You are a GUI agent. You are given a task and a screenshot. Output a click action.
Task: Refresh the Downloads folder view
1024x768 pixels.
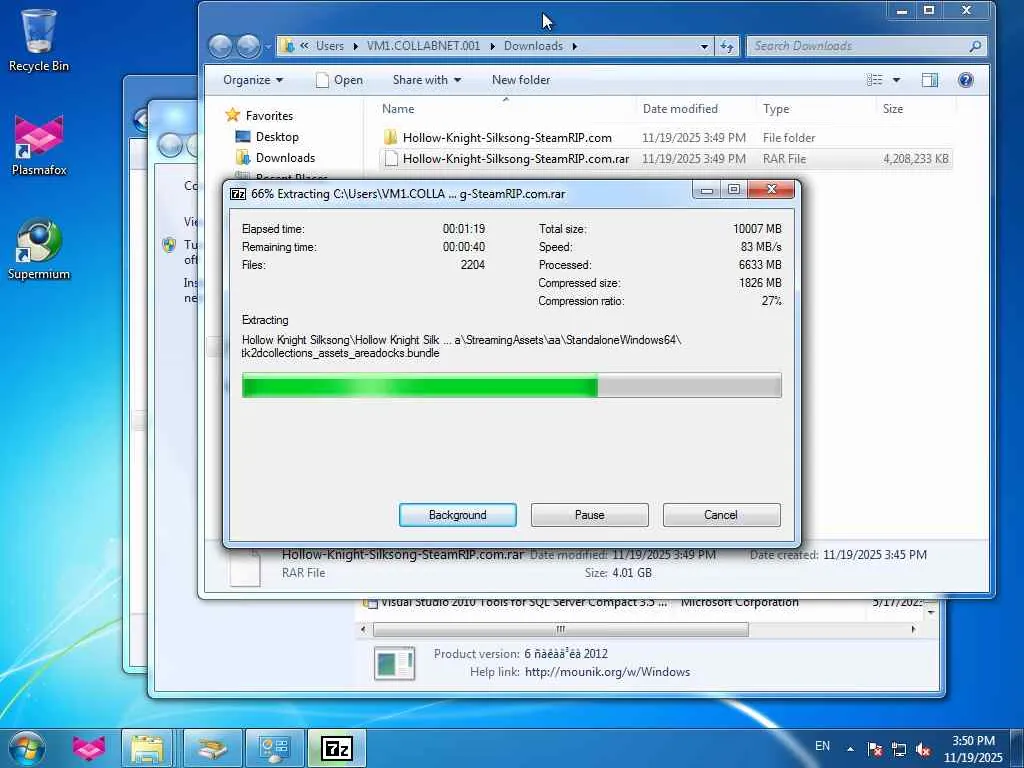[726, 46]
